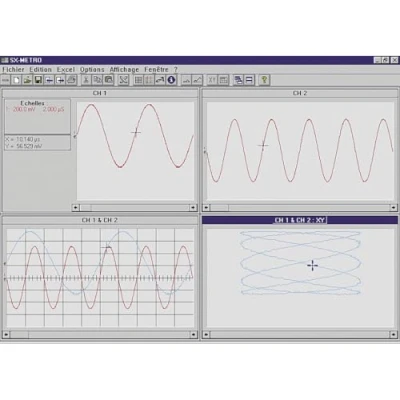Toggle the XY display toolbar icon
Viewport: 400px width, 400px height.
[x=212, y=80]
